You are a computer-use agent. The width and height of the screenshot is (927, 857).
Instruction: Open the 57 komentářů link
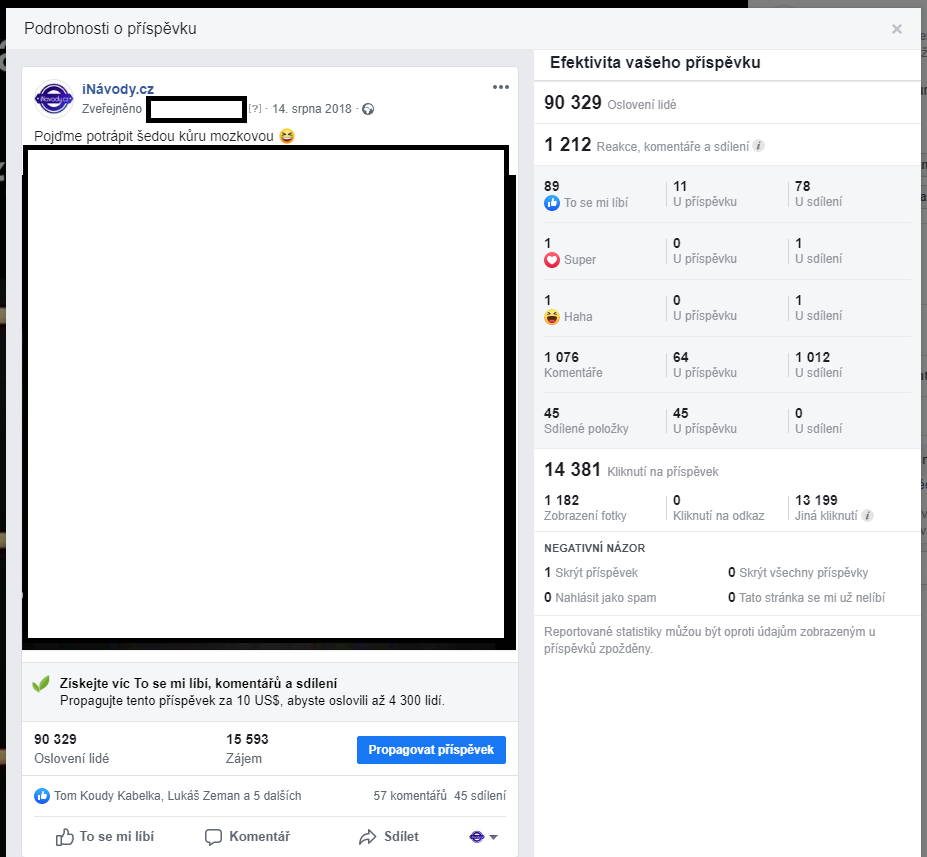click(x=410, y=796)
